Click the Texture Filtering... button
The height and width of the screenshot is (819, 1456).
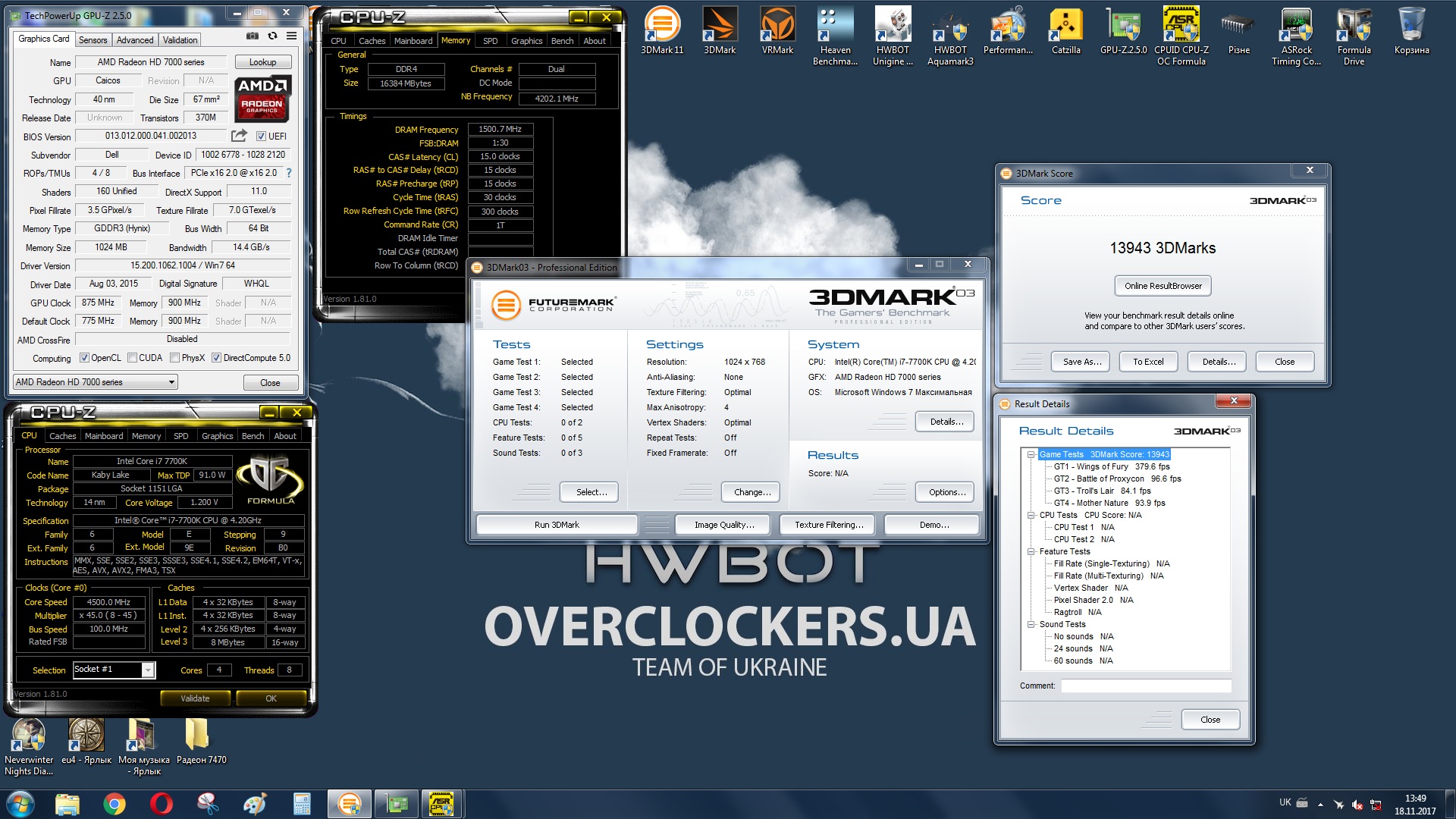click(x=828, y=525)
